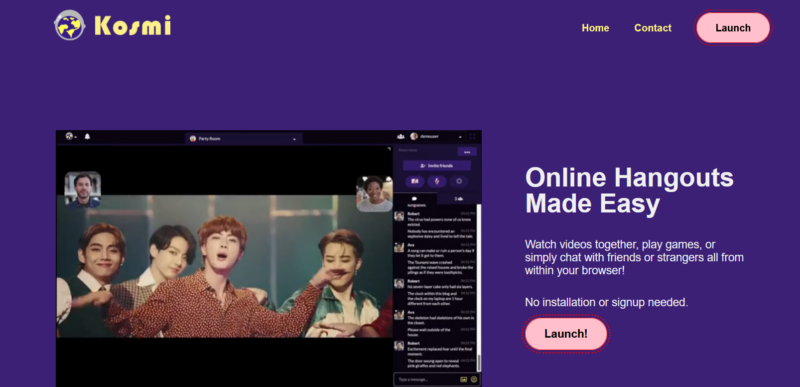Open the room menu three-dots button
Image resolution: width=800 pixels, height=387 pixels.
tap(467, 151)
